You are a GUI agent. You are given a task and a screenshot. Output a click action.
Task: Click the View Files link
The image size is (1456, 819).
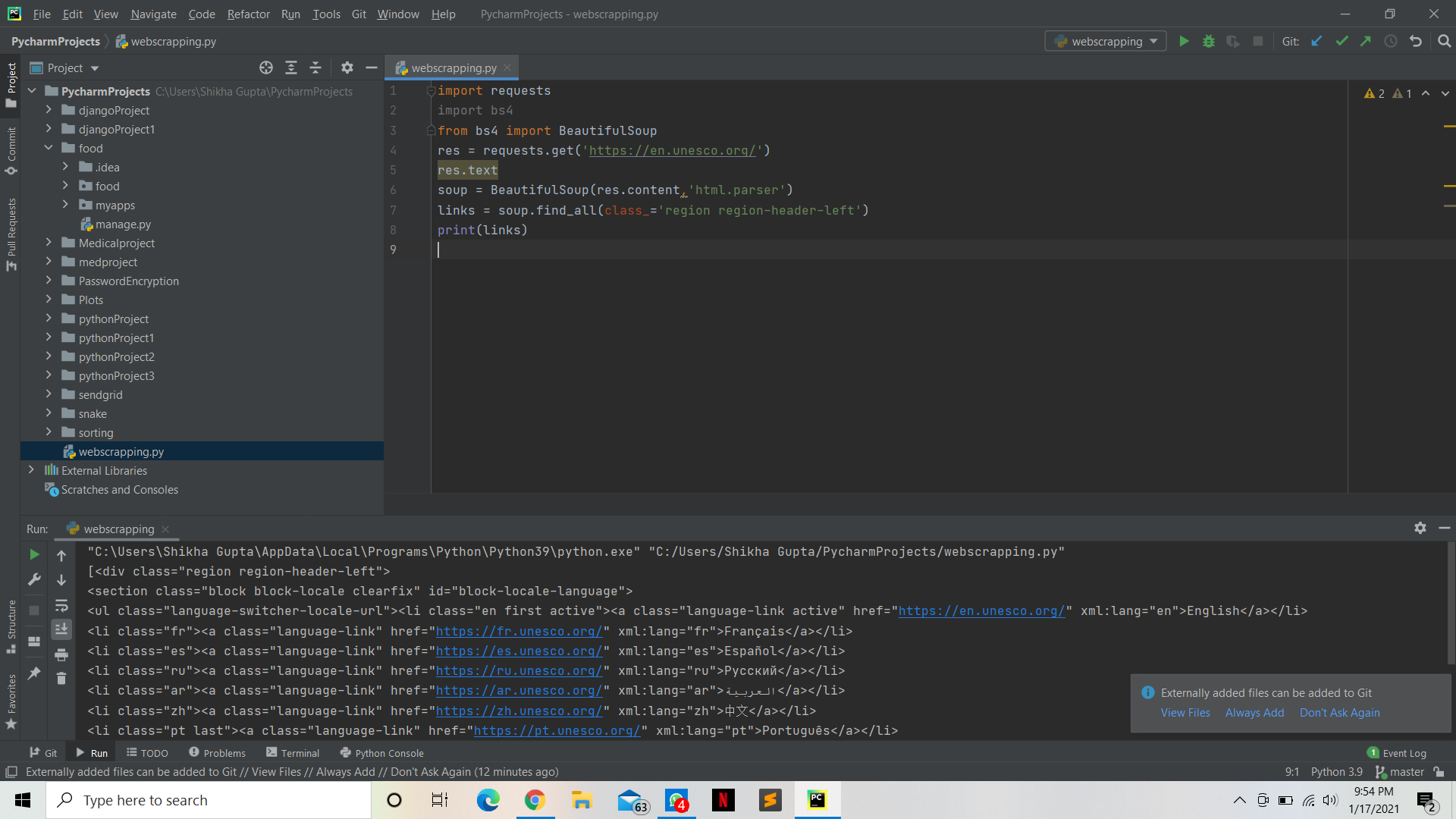(1185, 713)
